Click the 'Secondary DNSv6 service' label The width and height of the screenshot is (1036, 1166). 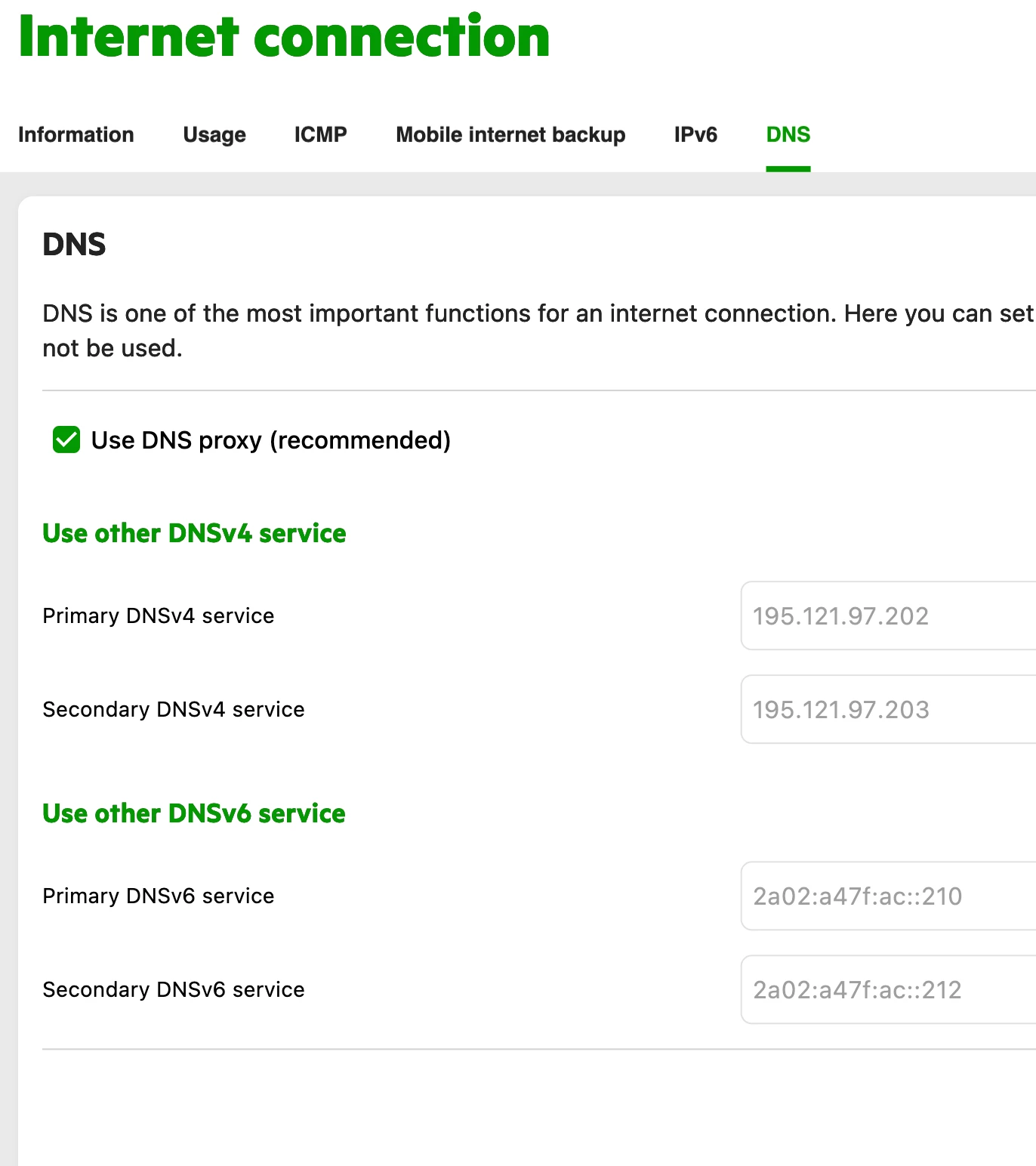tap(174, 989)
